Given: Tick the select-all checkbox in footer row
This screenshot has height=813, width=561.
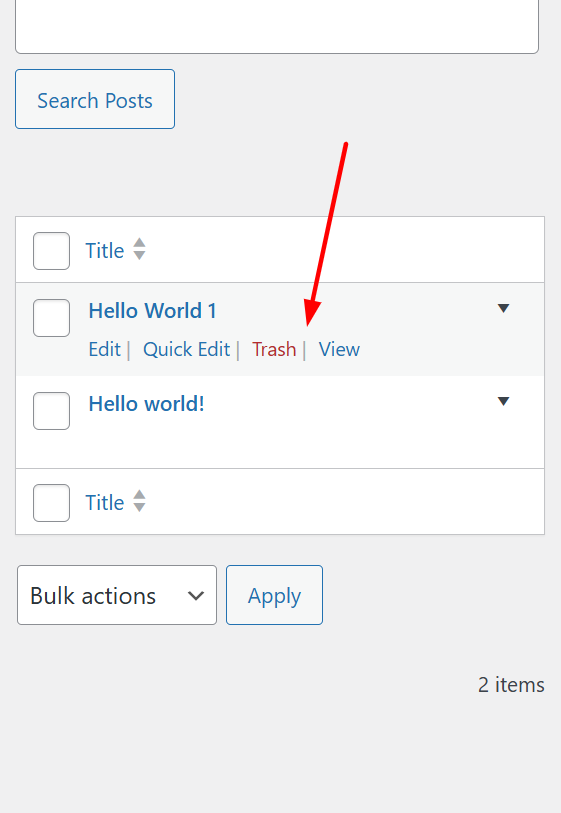Looking at the screenshot, I should (x=51, y=503).
